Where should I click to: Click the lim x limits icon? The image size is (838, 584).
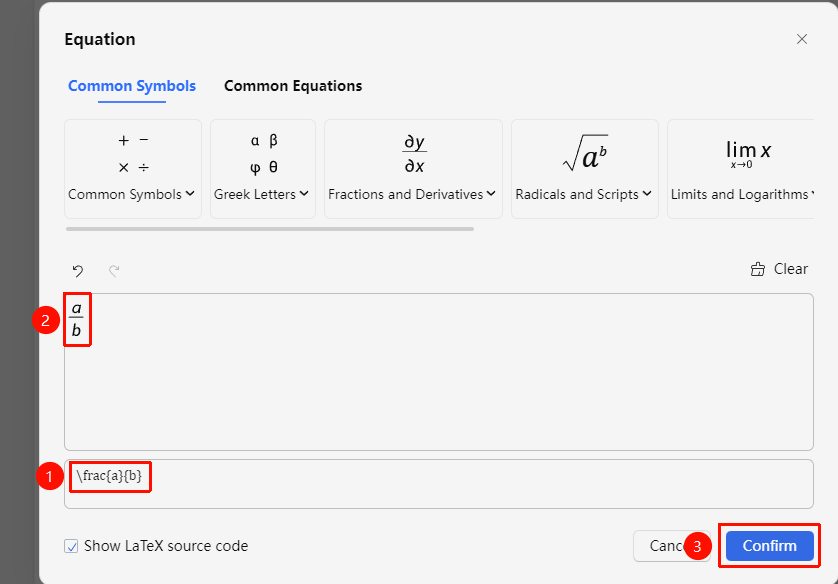(748, 153)
